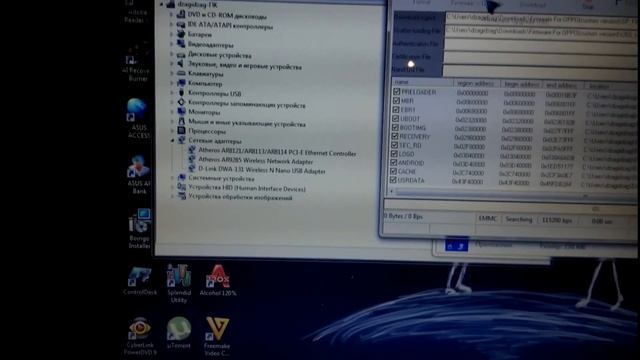
Task: Open ASUS AI Bank desktop shortcut
Action: (x=139, y=174)
